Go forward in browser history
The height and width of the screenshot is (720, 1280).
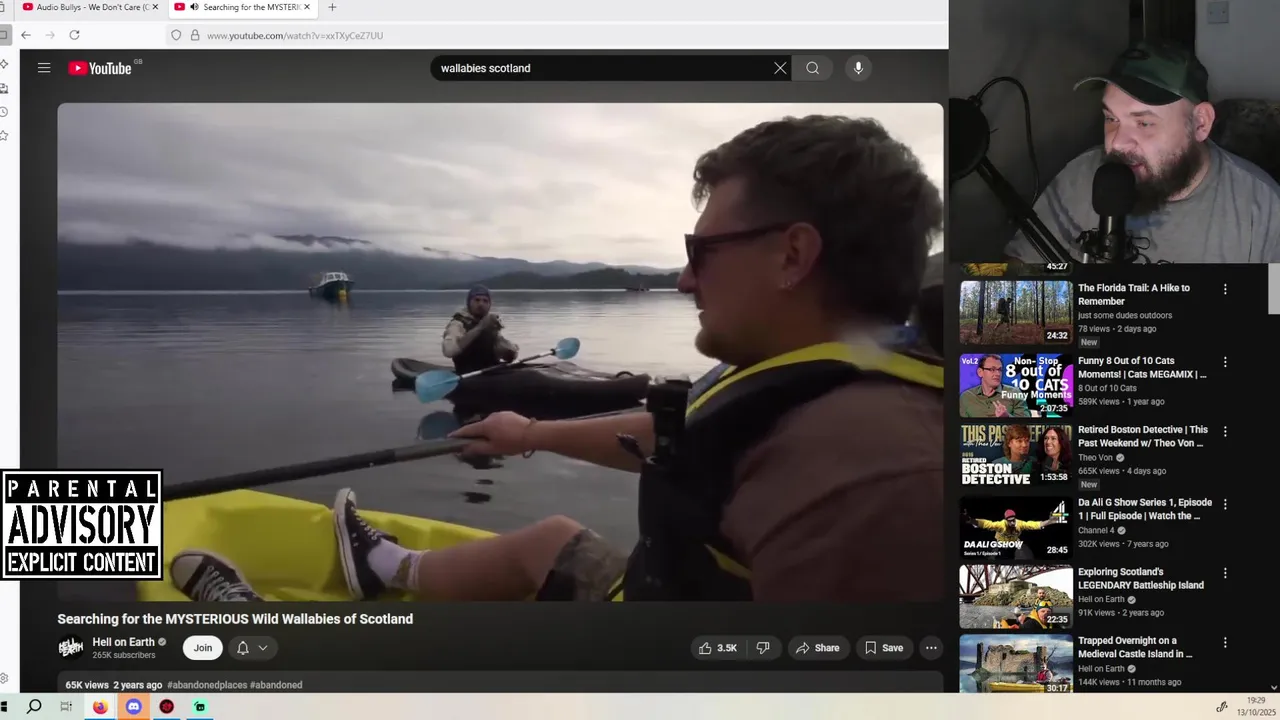(50, 35)
